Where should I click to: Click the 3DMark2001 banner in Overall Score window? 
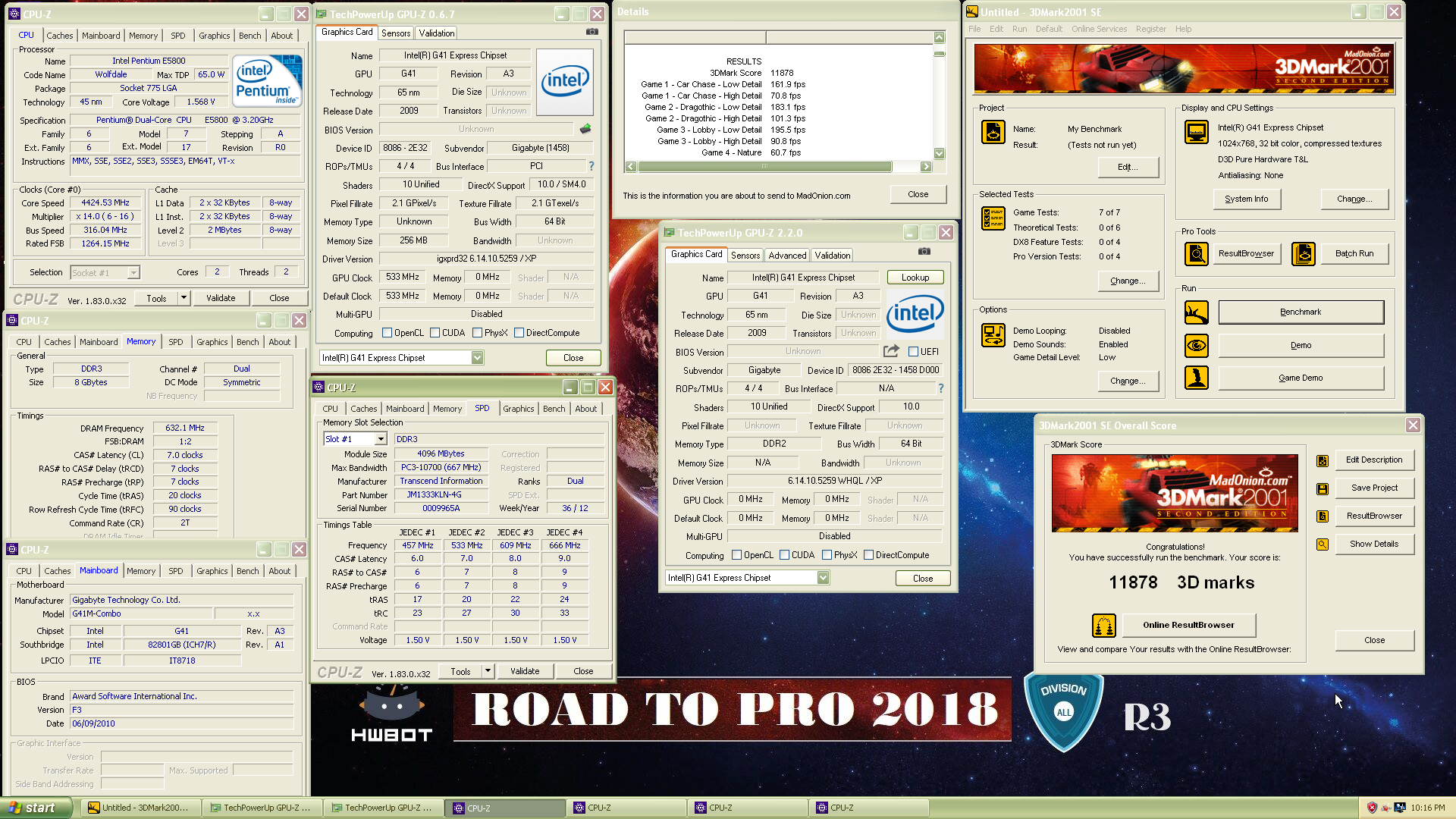pyautogui.click(x=1174, y=493)
